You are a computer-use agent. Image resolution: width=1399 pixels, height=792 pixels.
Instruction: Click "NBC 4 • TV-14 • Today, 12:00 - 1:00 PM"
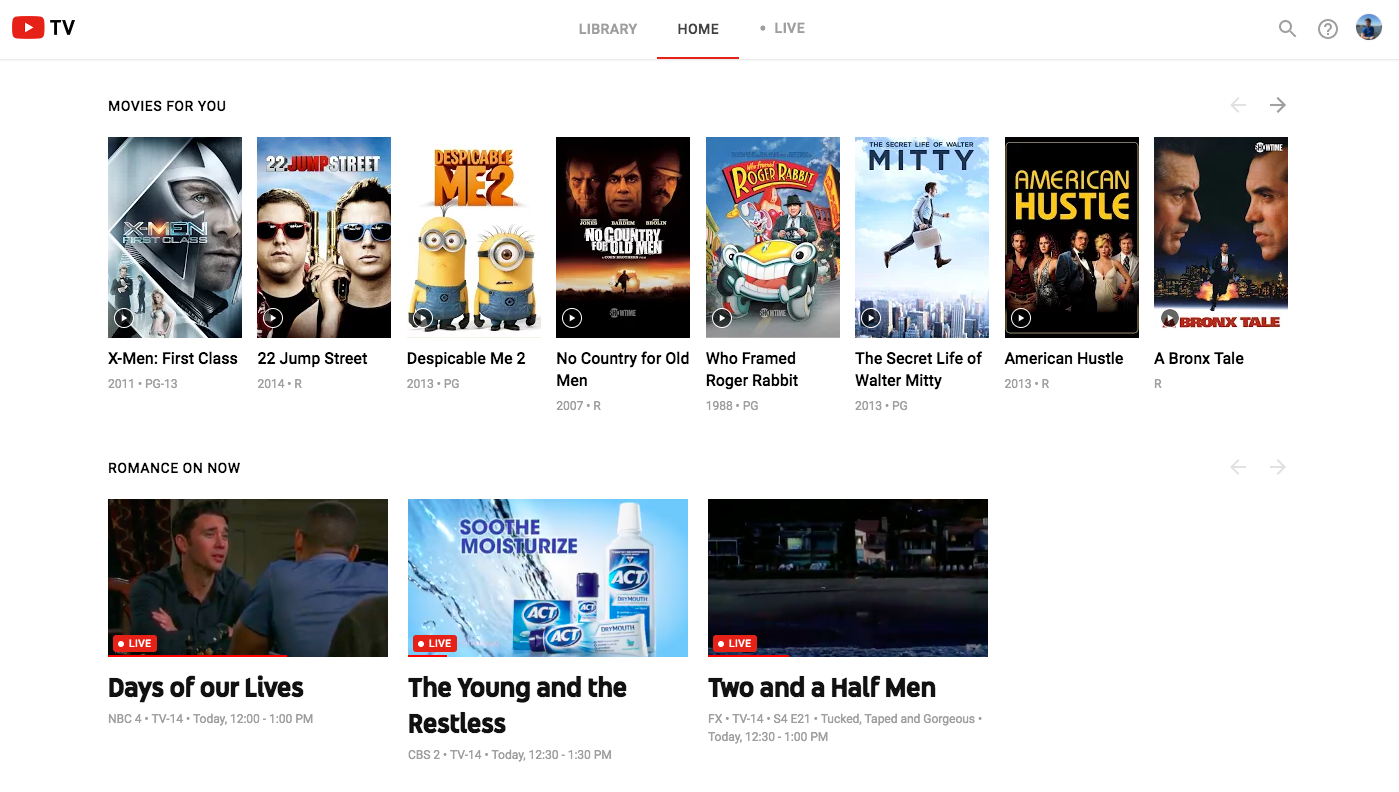click(211, 719)
